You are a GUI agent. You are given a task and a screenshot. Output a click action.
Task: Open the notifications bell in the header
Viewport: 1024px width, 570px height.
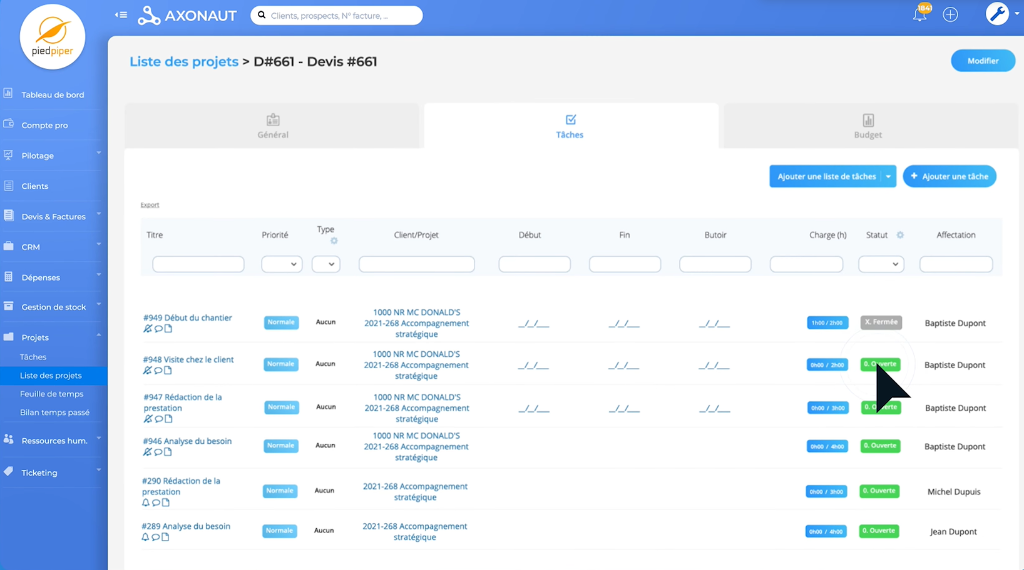[919, 14]
